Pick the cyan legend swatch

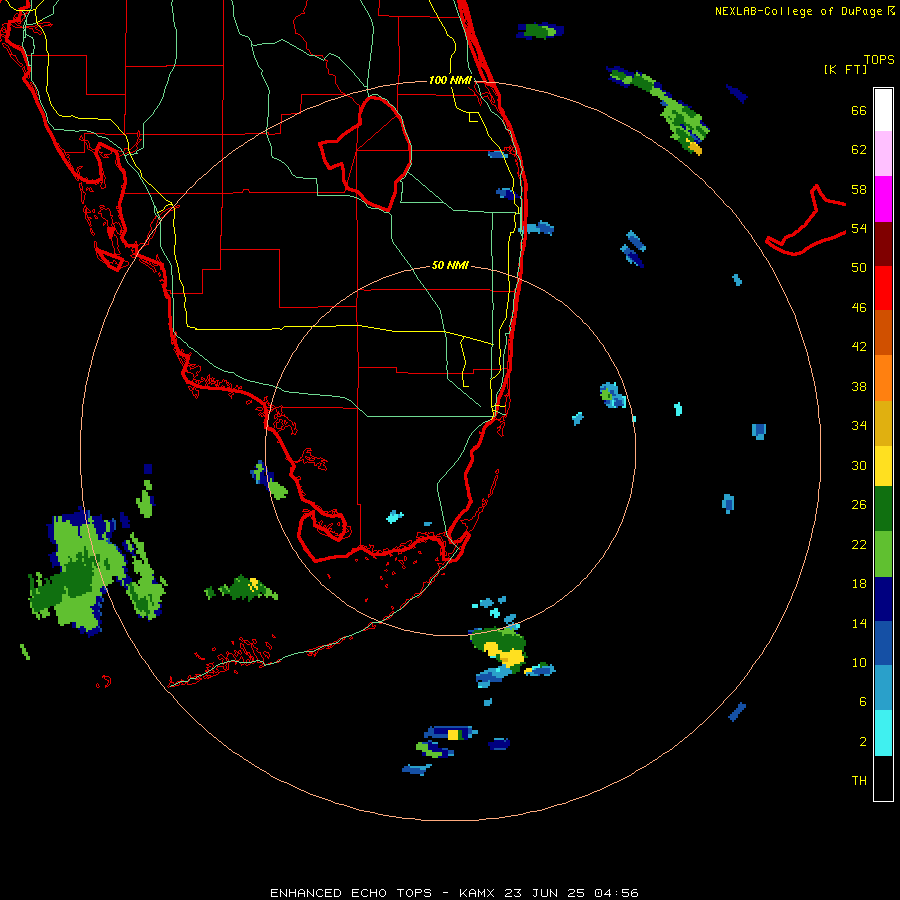click(x=883, y=733)
